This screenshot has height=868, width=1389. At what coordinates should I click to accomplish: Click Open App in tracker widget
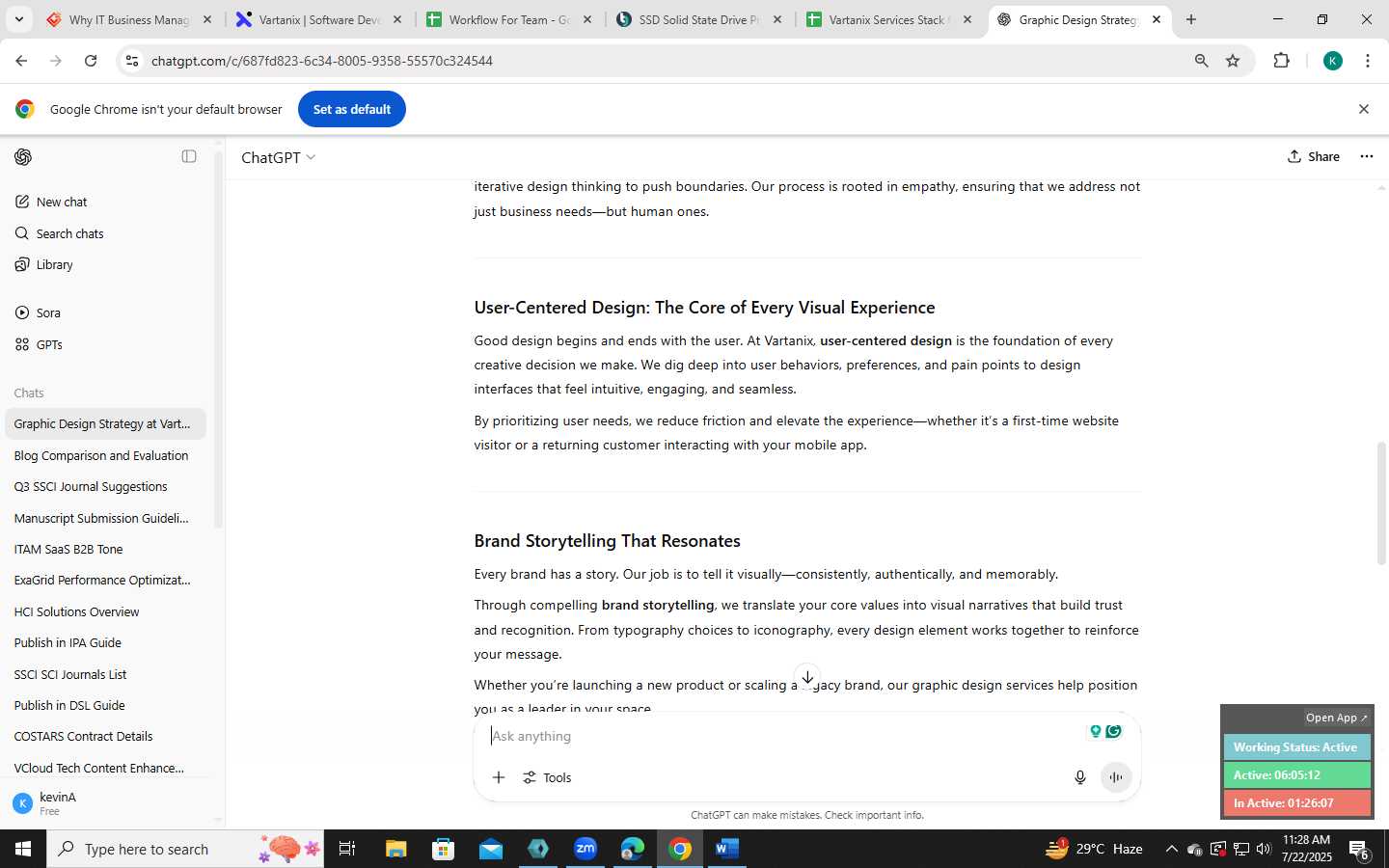[x=1336, y=718]
